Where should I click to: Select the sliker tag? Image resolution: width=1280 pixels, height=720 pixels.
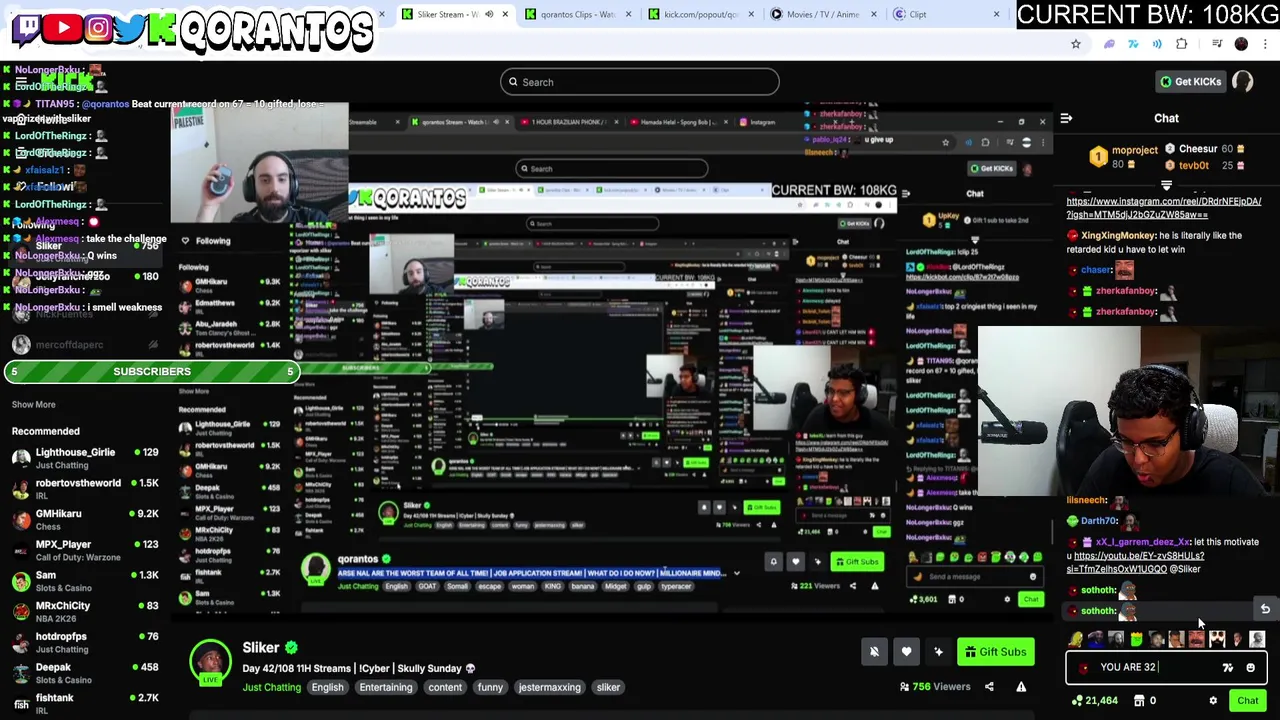tap(608, 688)
